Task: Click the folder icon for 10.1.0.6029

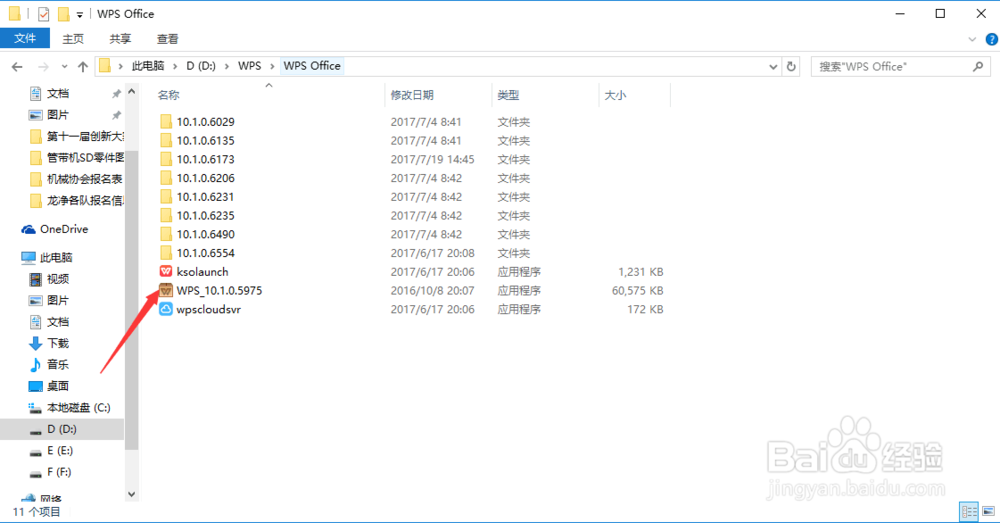Action: point(166,122)
